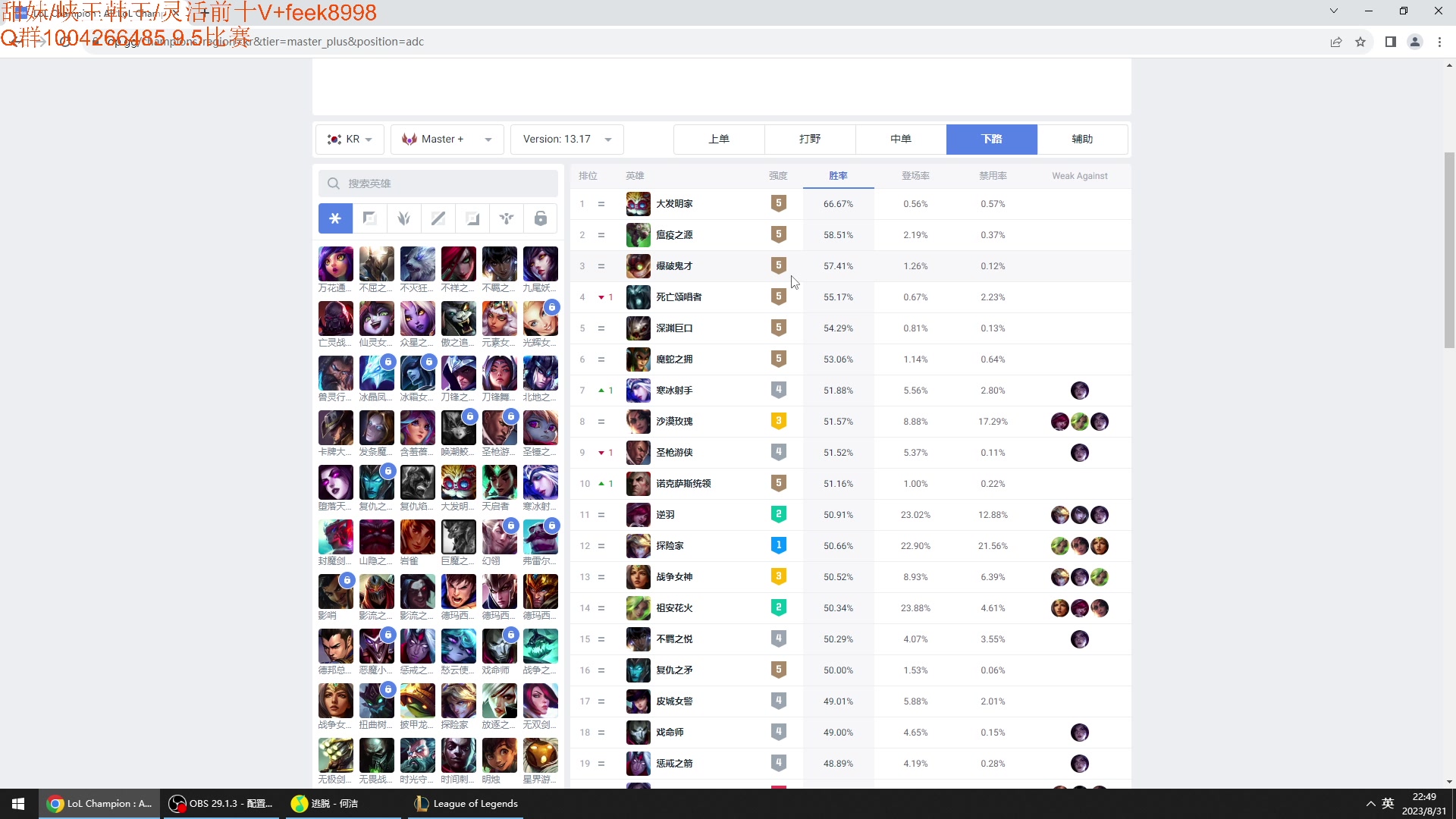Open the Master + tier dropdown
Screen dimensions: 1456x819
[x=447, y=140]
